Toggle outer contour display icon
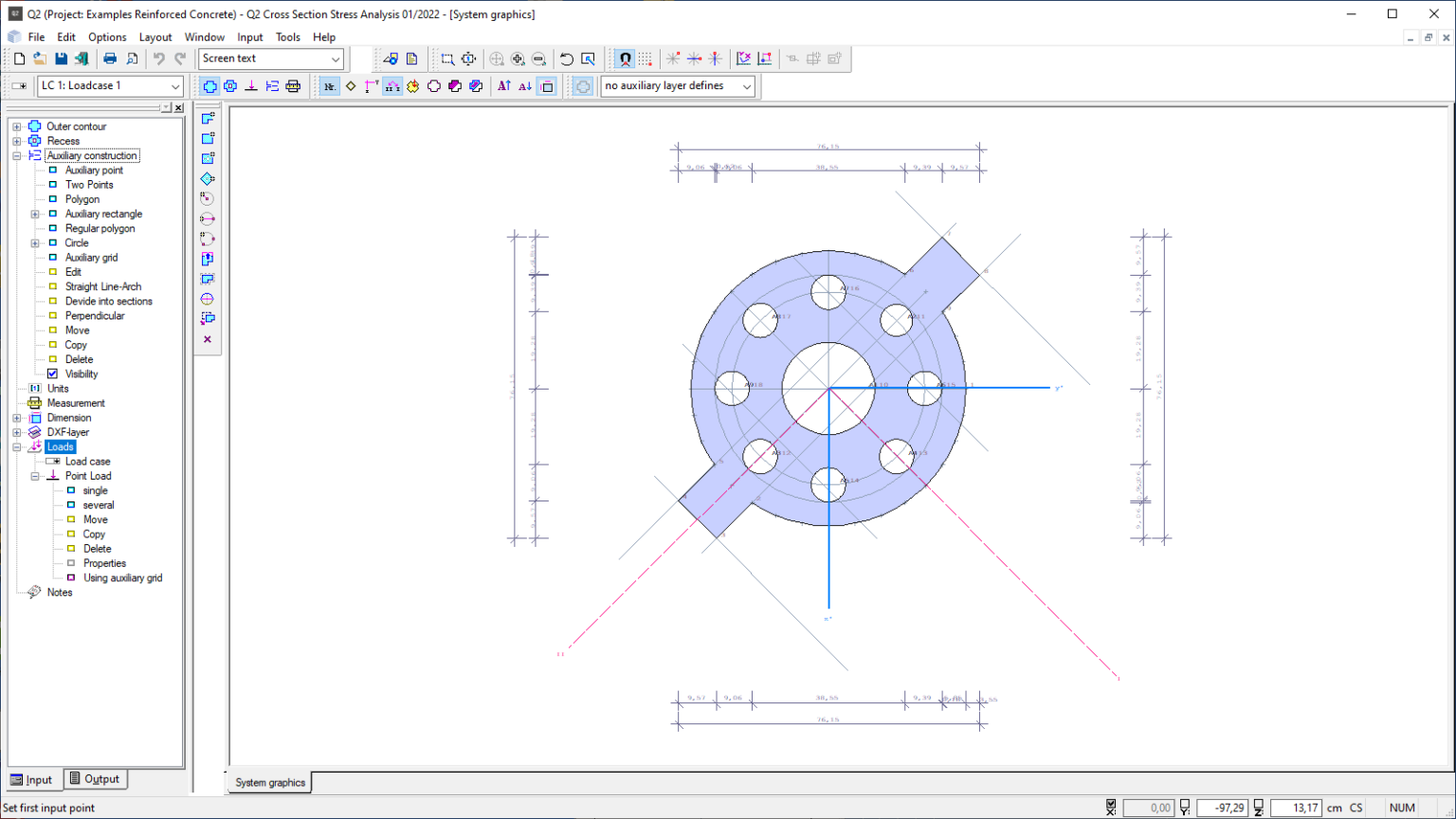This screenshot has height=819, width=1456. click(x=209, y=86)
